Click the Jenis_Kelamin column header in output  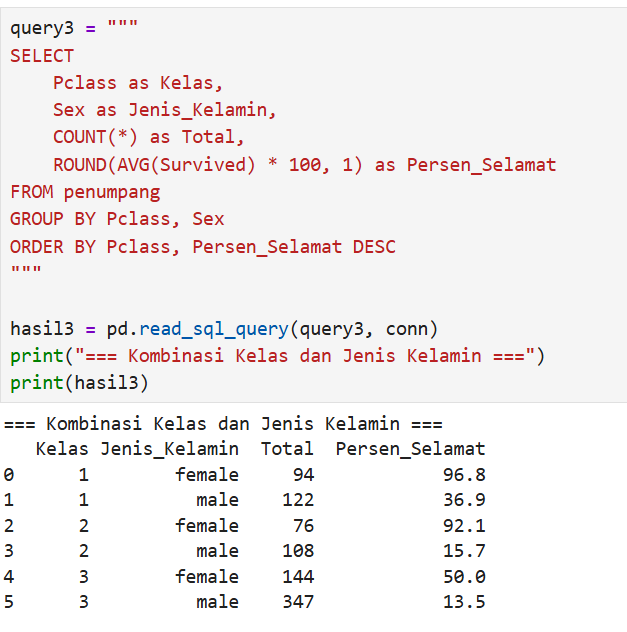pos(169,449)
